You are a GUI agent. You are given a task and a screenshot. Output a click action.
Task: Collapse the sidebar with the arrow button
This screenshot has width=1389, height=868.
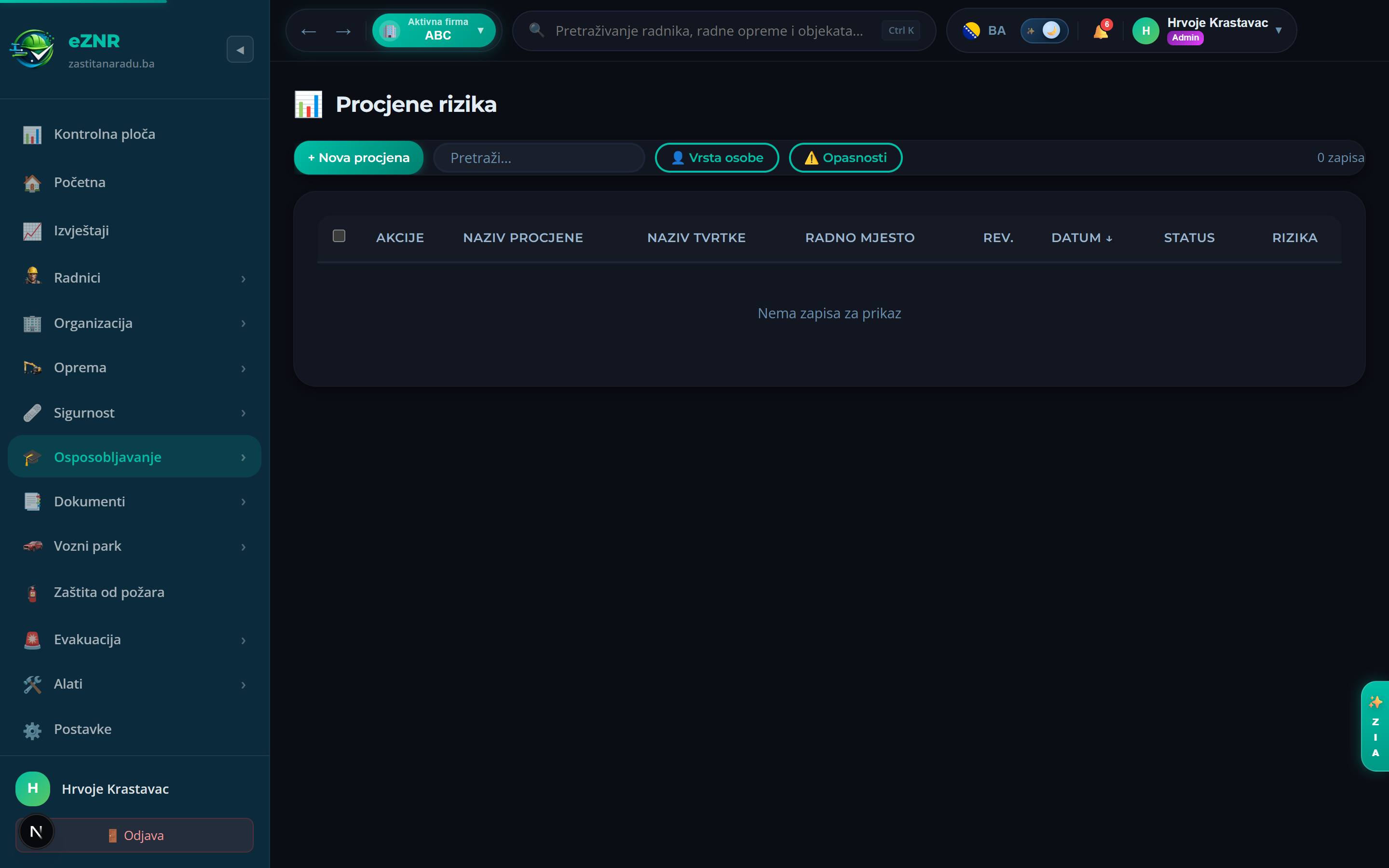click(x=240, y=50)
